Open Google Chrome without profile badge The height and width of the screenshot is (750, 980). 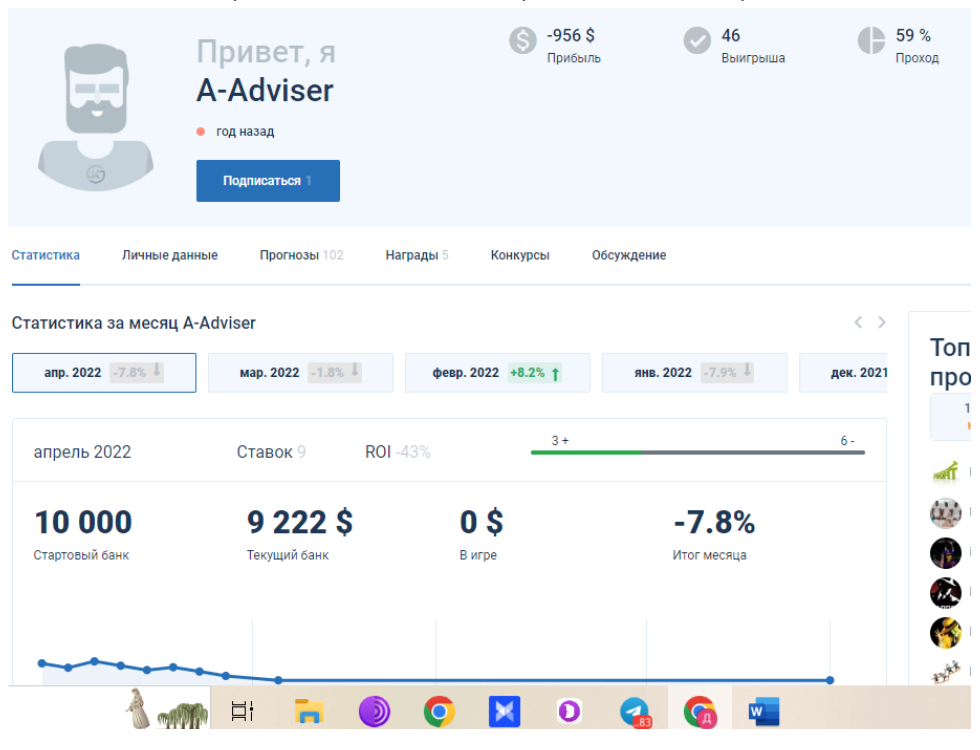click(x=439, y=711)
